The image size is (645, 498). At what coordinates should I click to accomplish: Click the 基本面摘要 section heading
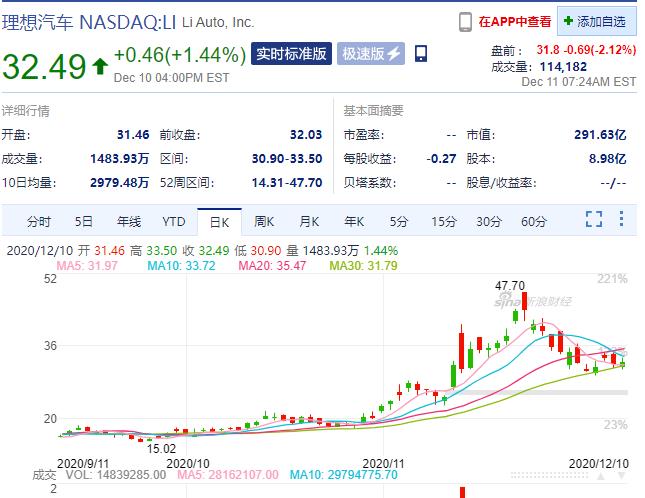pos(374,111)
